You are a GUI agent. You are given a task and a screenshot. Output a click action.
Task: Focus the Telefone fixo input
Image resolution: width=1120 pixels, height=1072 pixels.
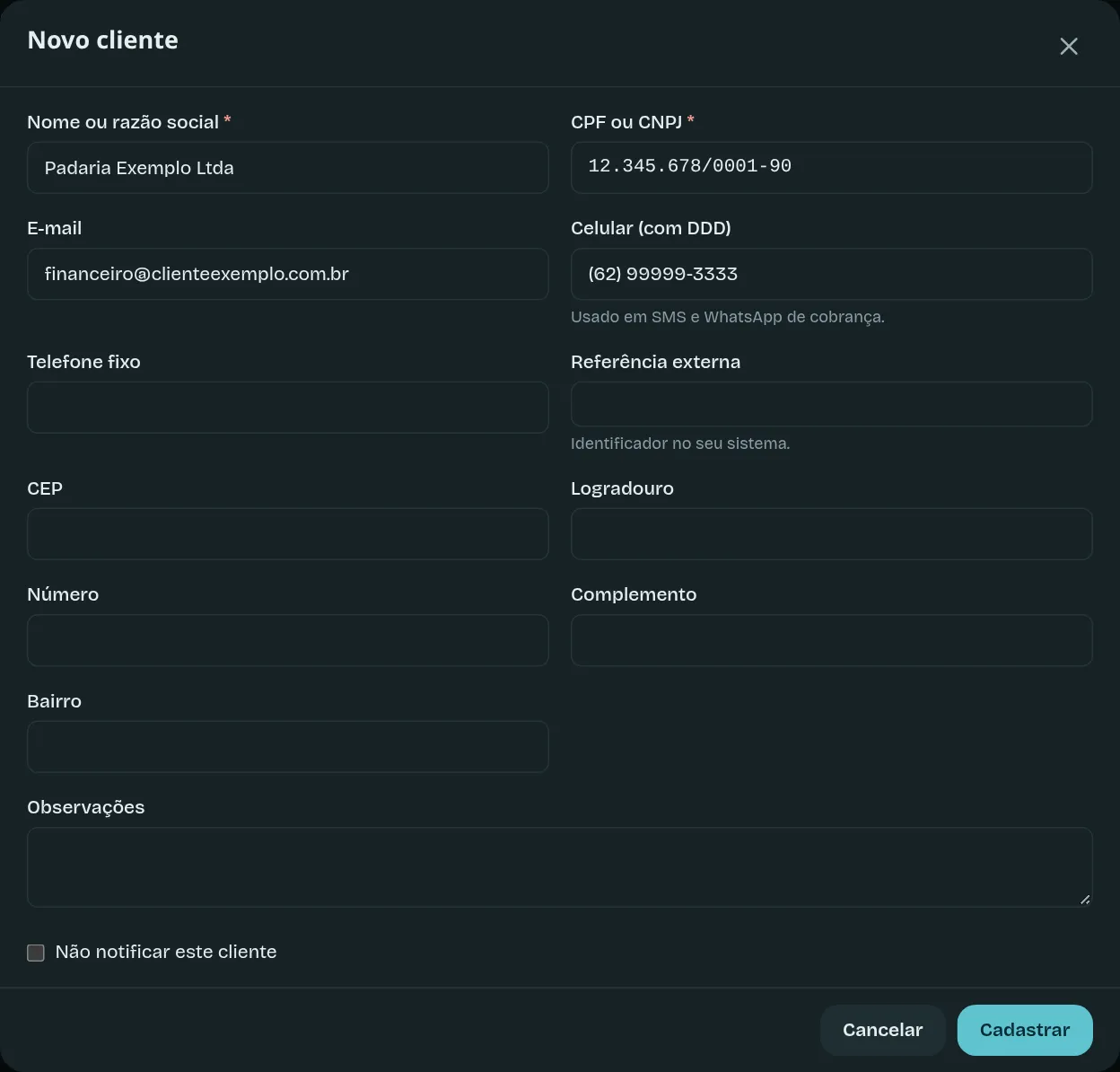[288, 408]
